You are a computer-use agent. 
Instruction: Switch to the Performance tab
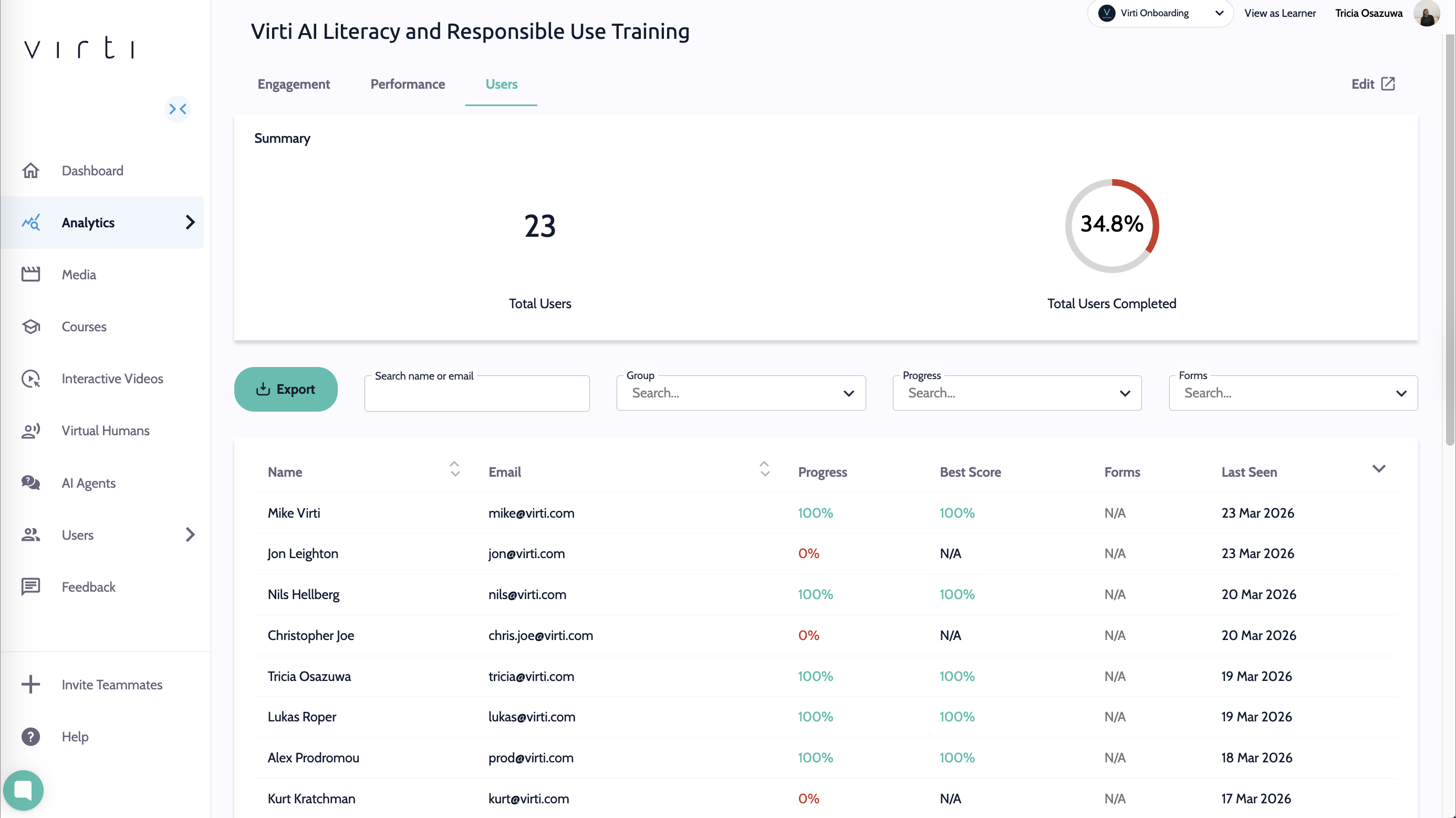(x=408, y=84)
